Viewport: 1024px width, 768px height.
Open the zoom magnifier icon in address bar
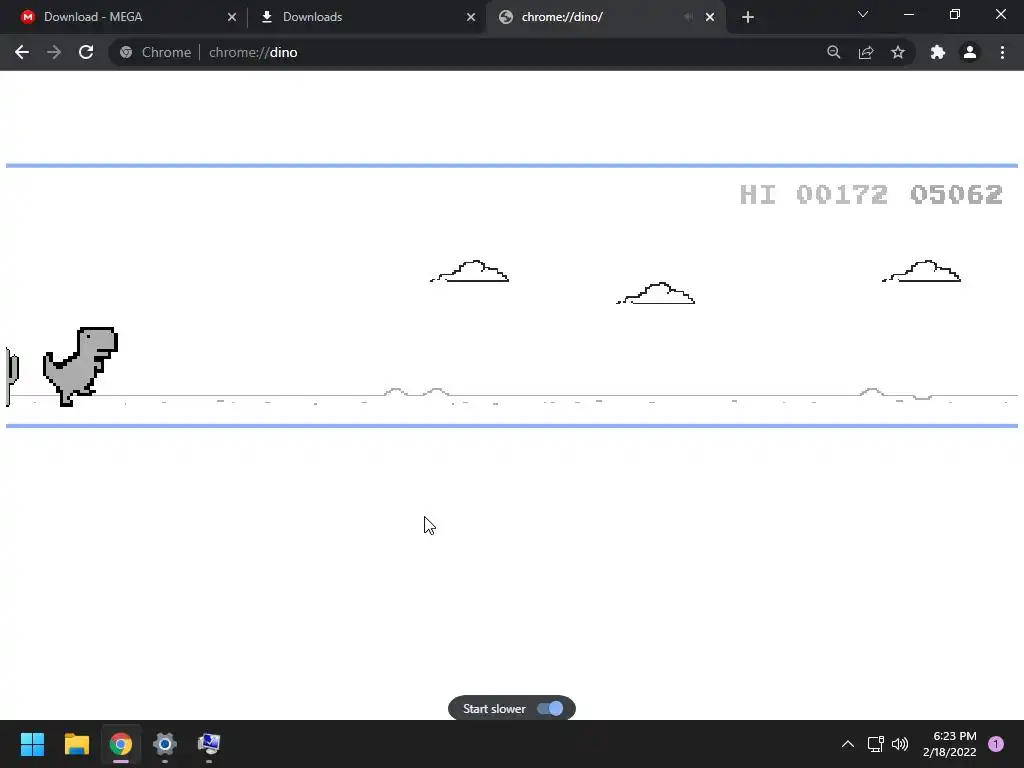(833, 52)
